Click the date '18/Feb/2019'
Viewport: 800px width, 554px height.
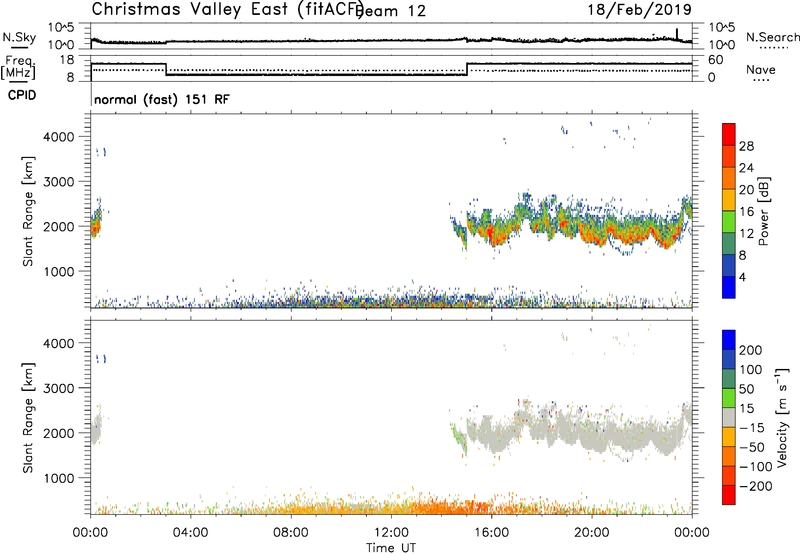tap(640, 9)
